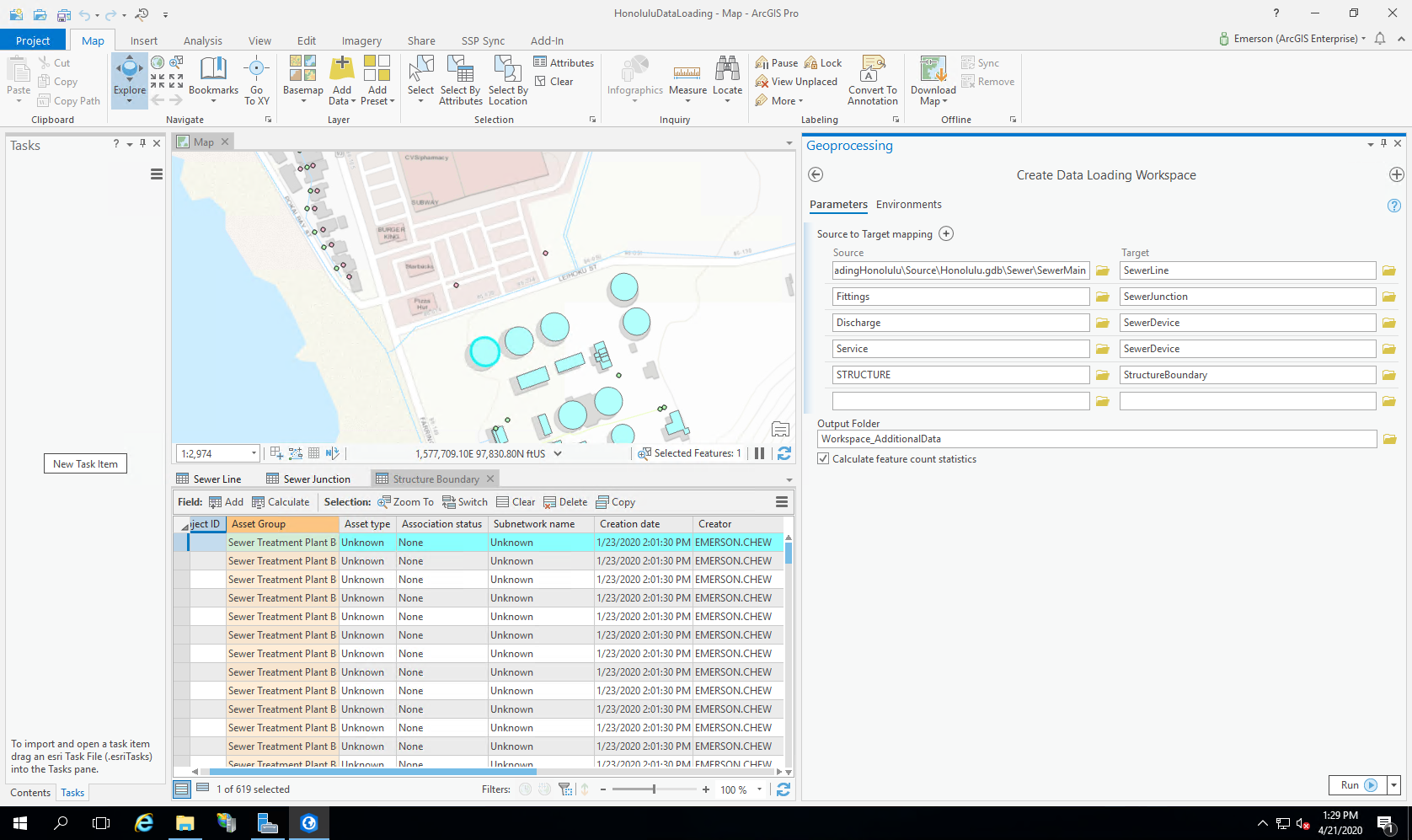
Task: Delete selected rows in table
Action: point(565,502)
